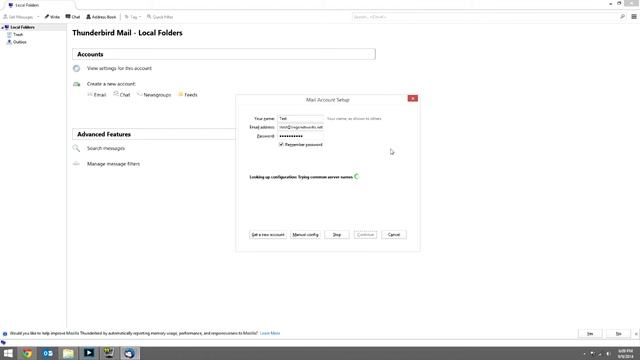
Task: Click the search messages magnifier icon
Action: [x=76, y=149]
